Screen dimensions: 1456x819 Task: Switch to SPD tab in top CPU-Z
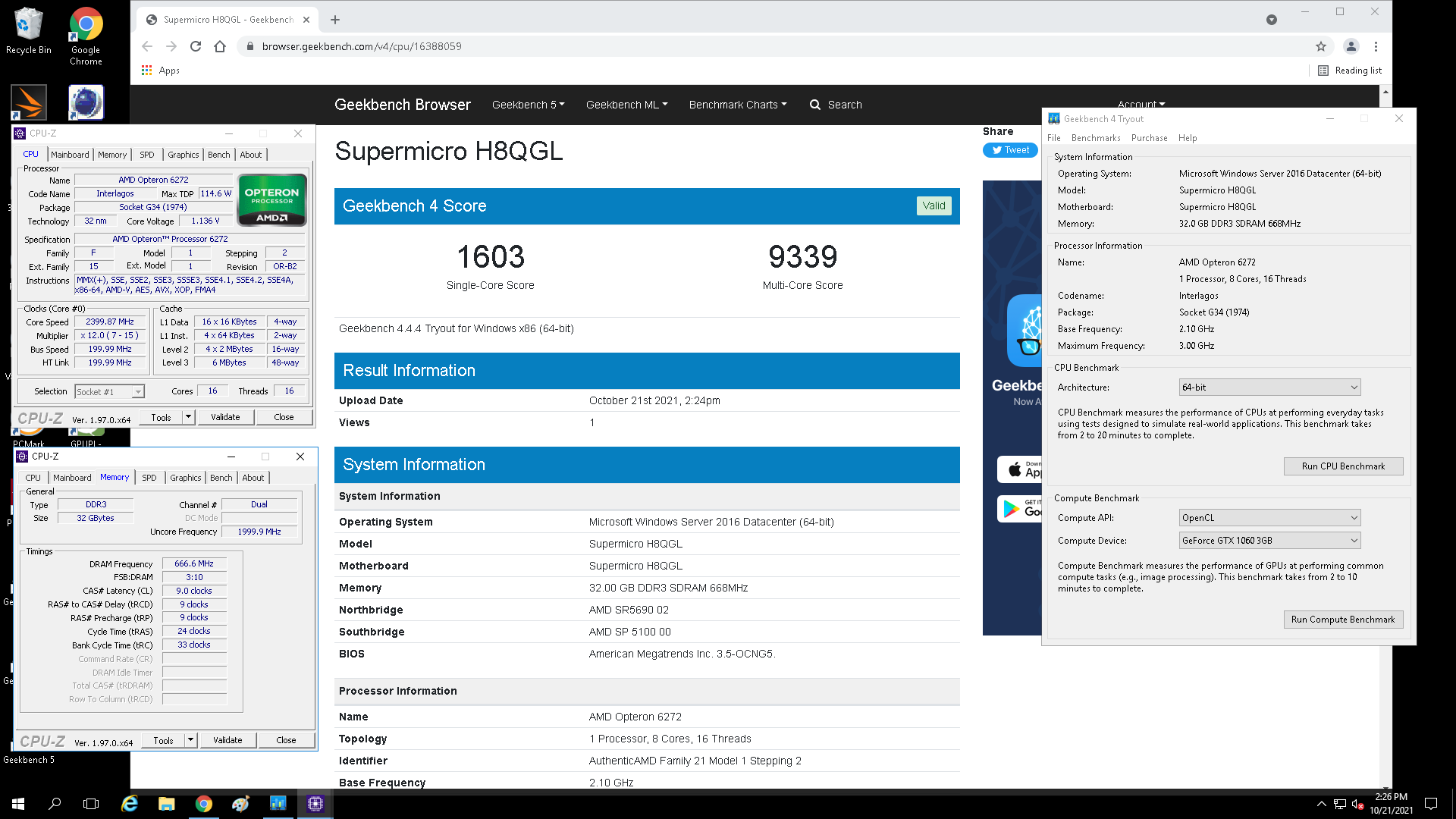(147, 155)
